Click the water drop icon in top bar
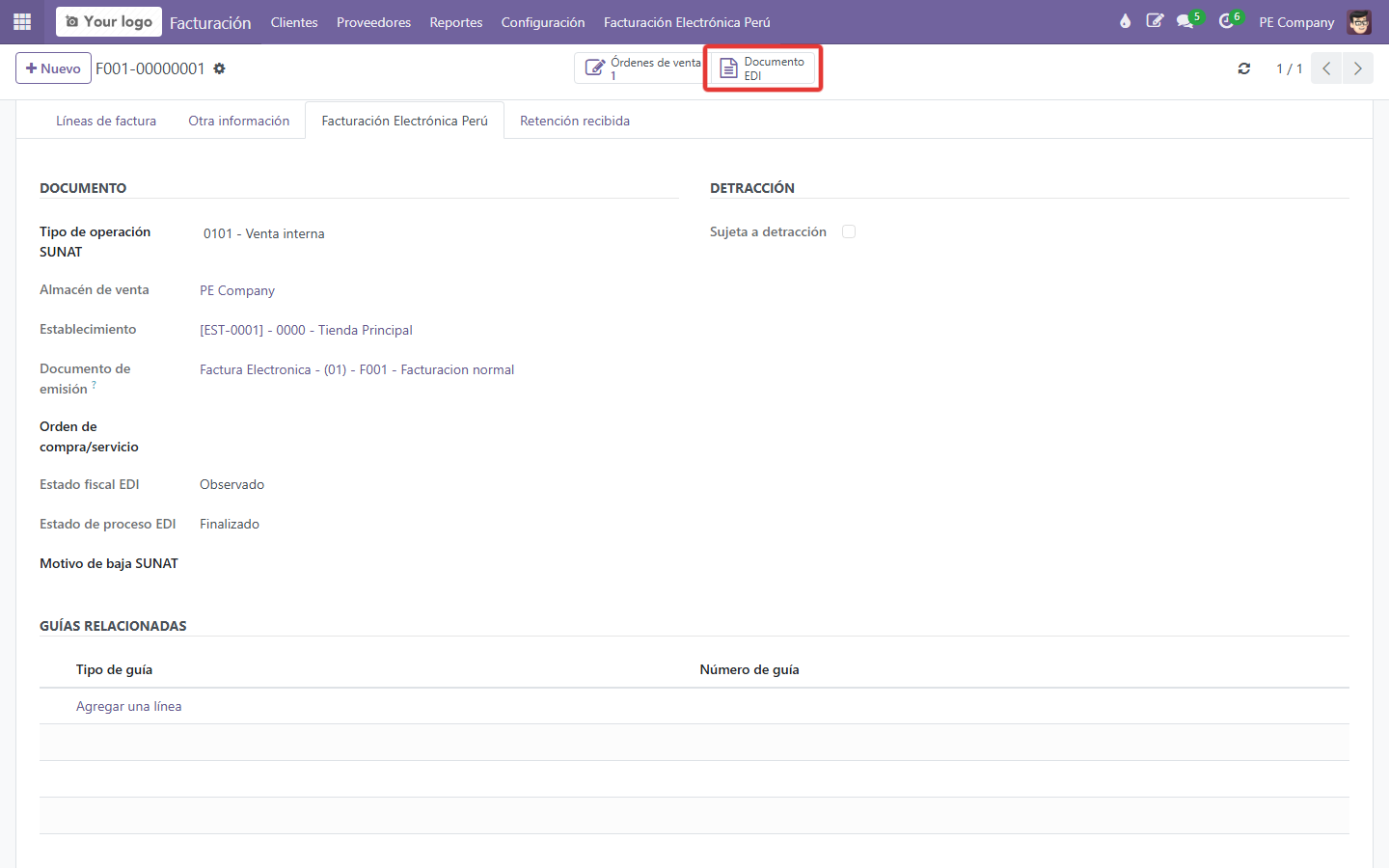The height and width of the screenshot is (868, 1389). (x=1125, y=21)
